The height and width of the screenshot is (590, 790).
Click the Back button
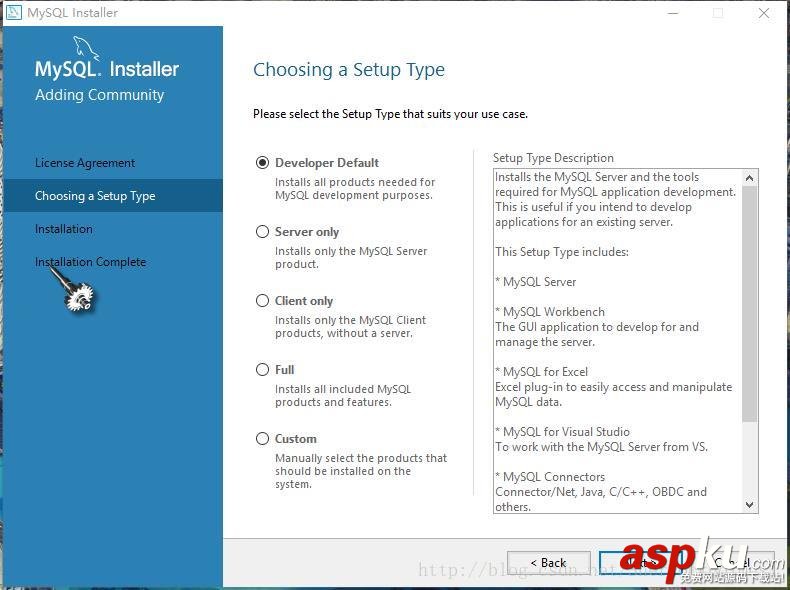[549, 563]
